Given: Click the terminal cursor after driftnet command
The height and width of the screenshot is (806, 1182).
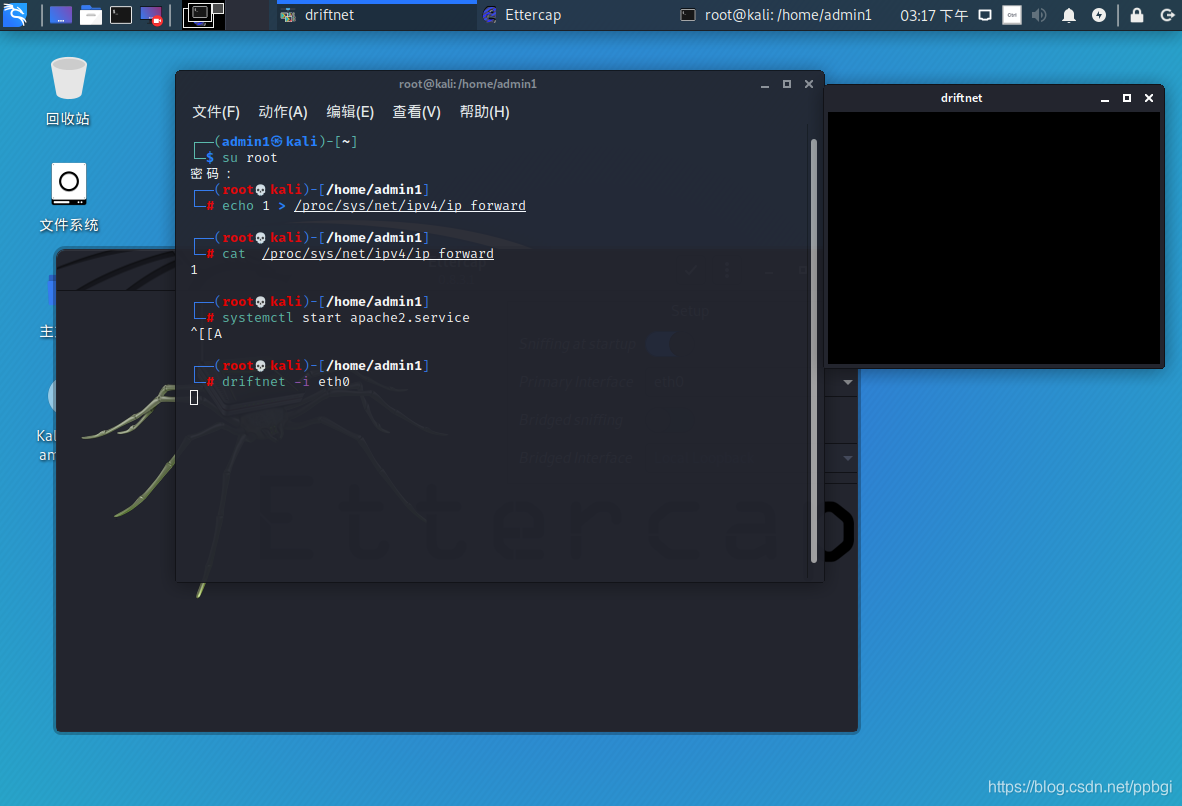Looking at the screenshot, I should [x=194, y=397].
